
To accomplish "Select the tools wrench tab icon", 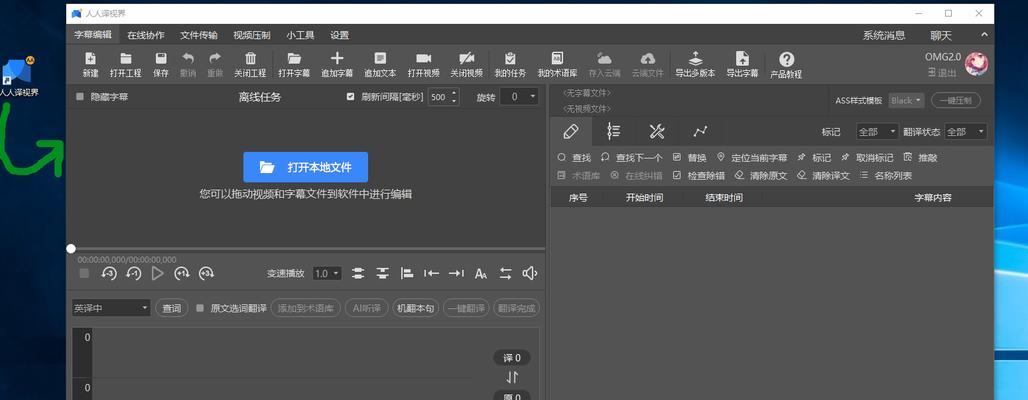I will pos(657,131).
